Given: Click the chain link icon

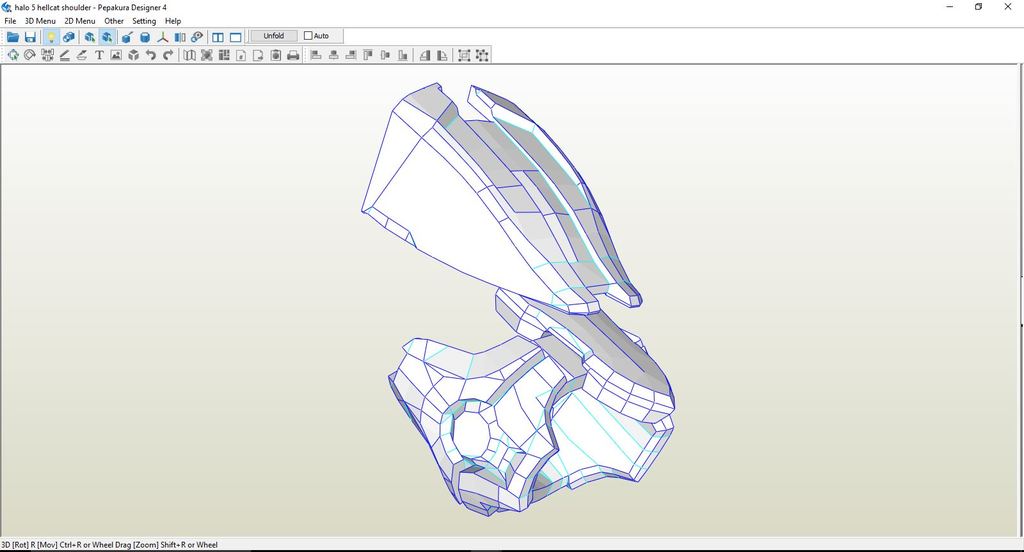Looking at the screenshot, I should click(x=197, y=37).
